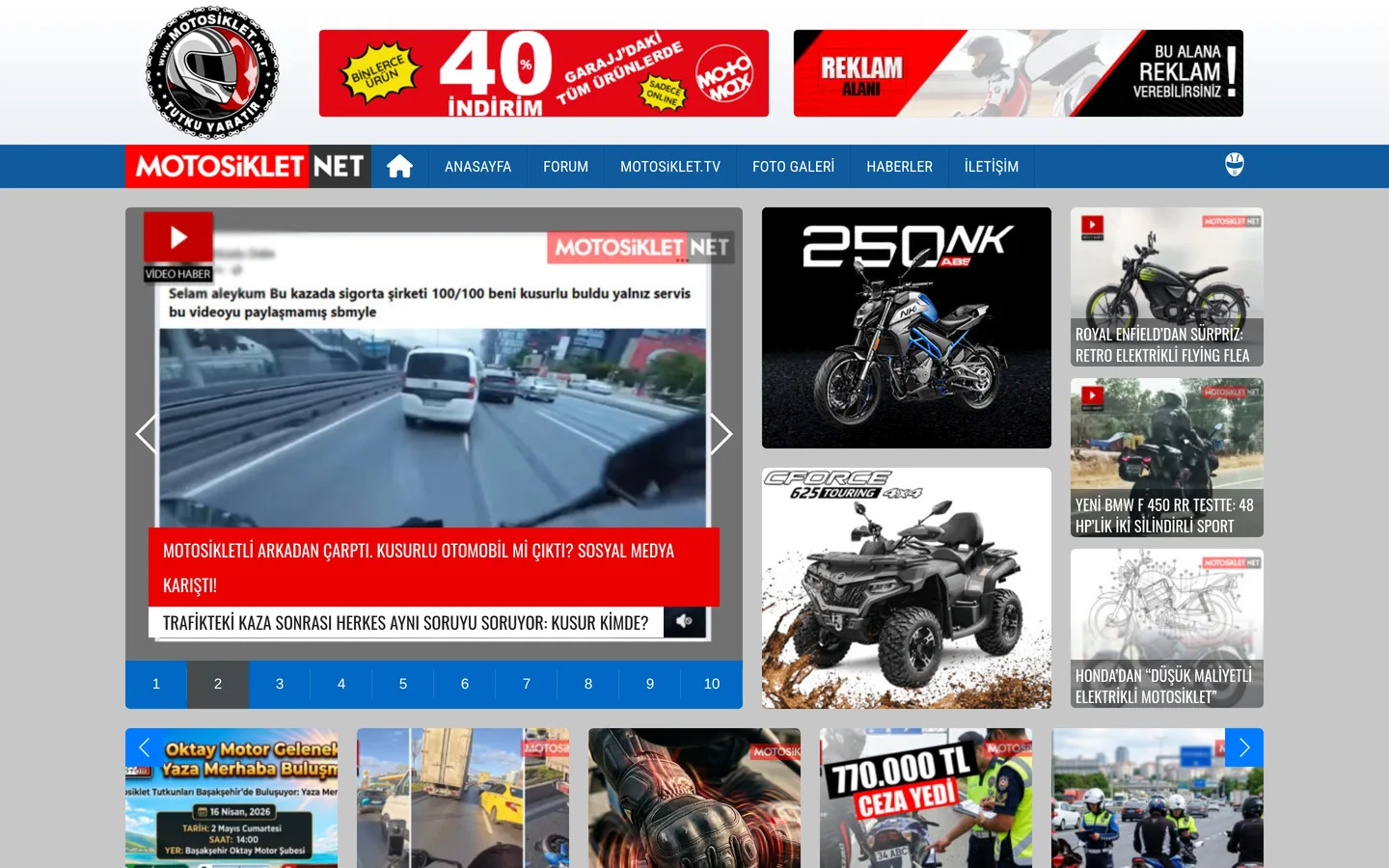Select slide number 2
This screenshot has width=1389, height=868.
point(218,684)
